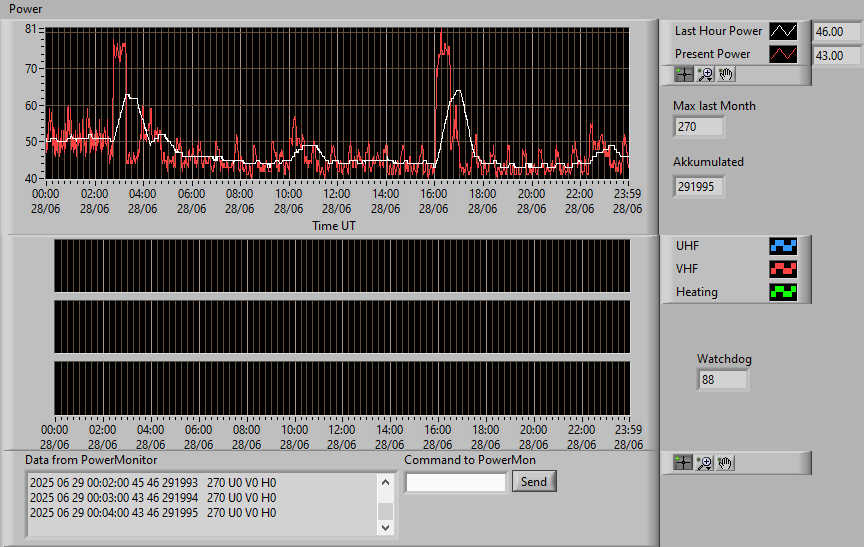Activate the zoom tool on lower graph palette
Screen dimensions: 864x547
(x=704, y=463)
